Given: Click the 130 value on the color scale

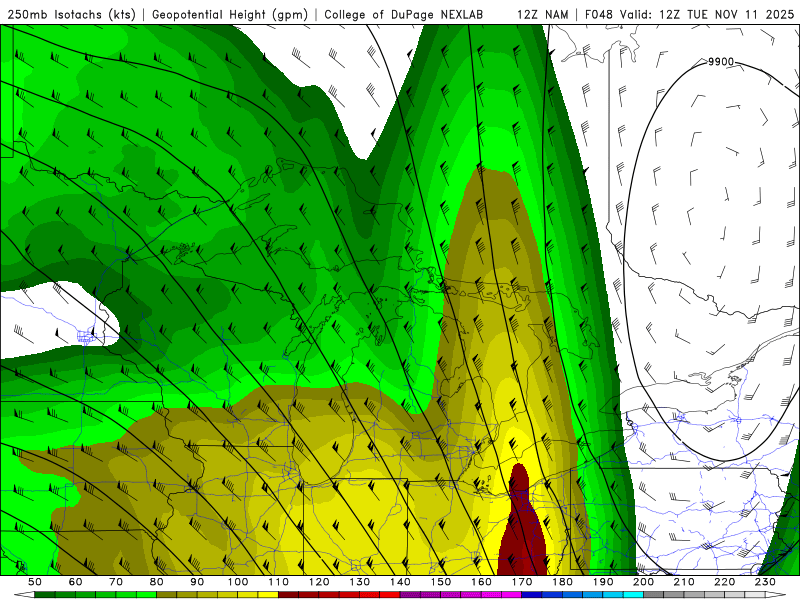Looking at the screenshot, I should pyautogui.click(x=360, y=582).
